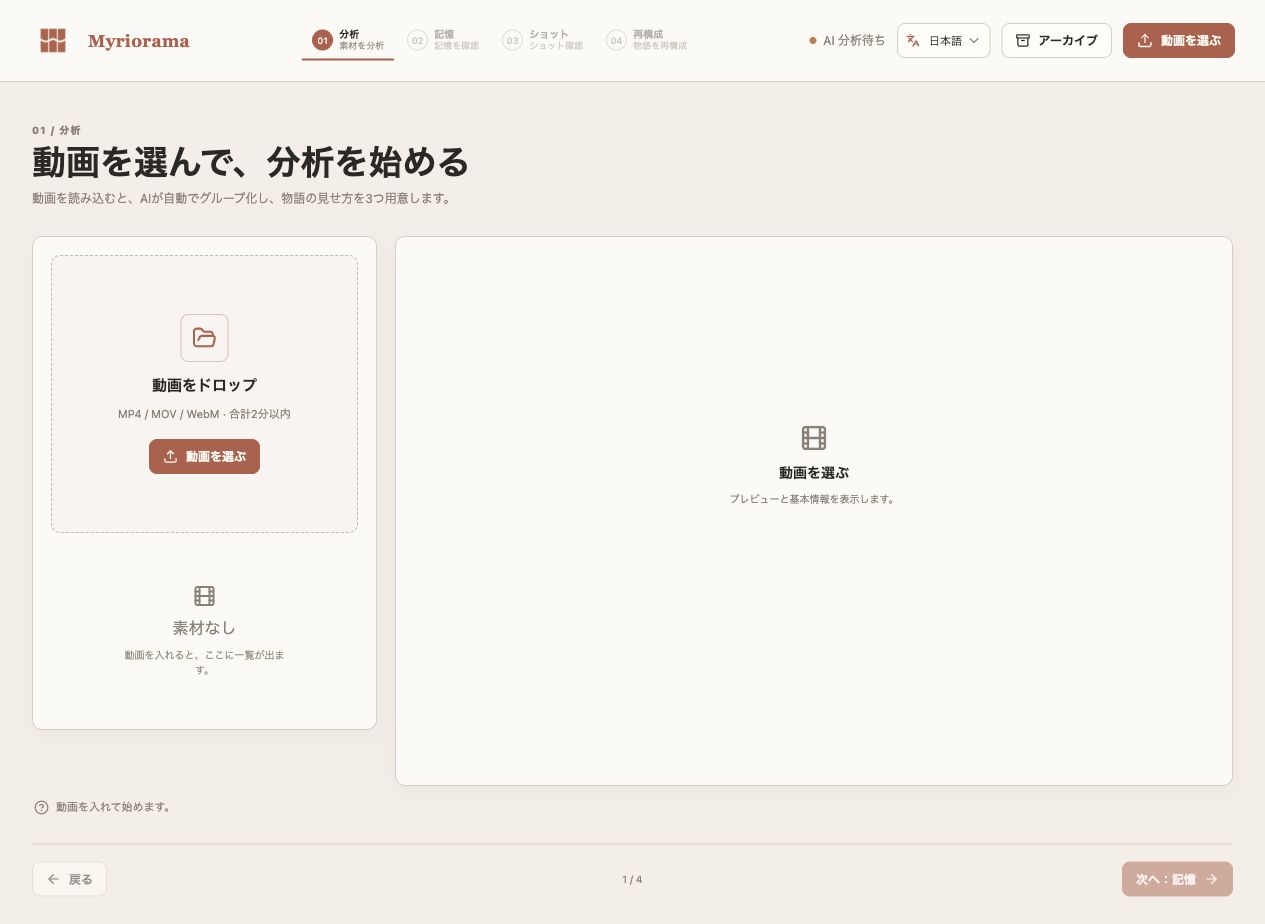The image size is (1265, 924).
Task: Select step 03 ショット tab
Action: 543,40
